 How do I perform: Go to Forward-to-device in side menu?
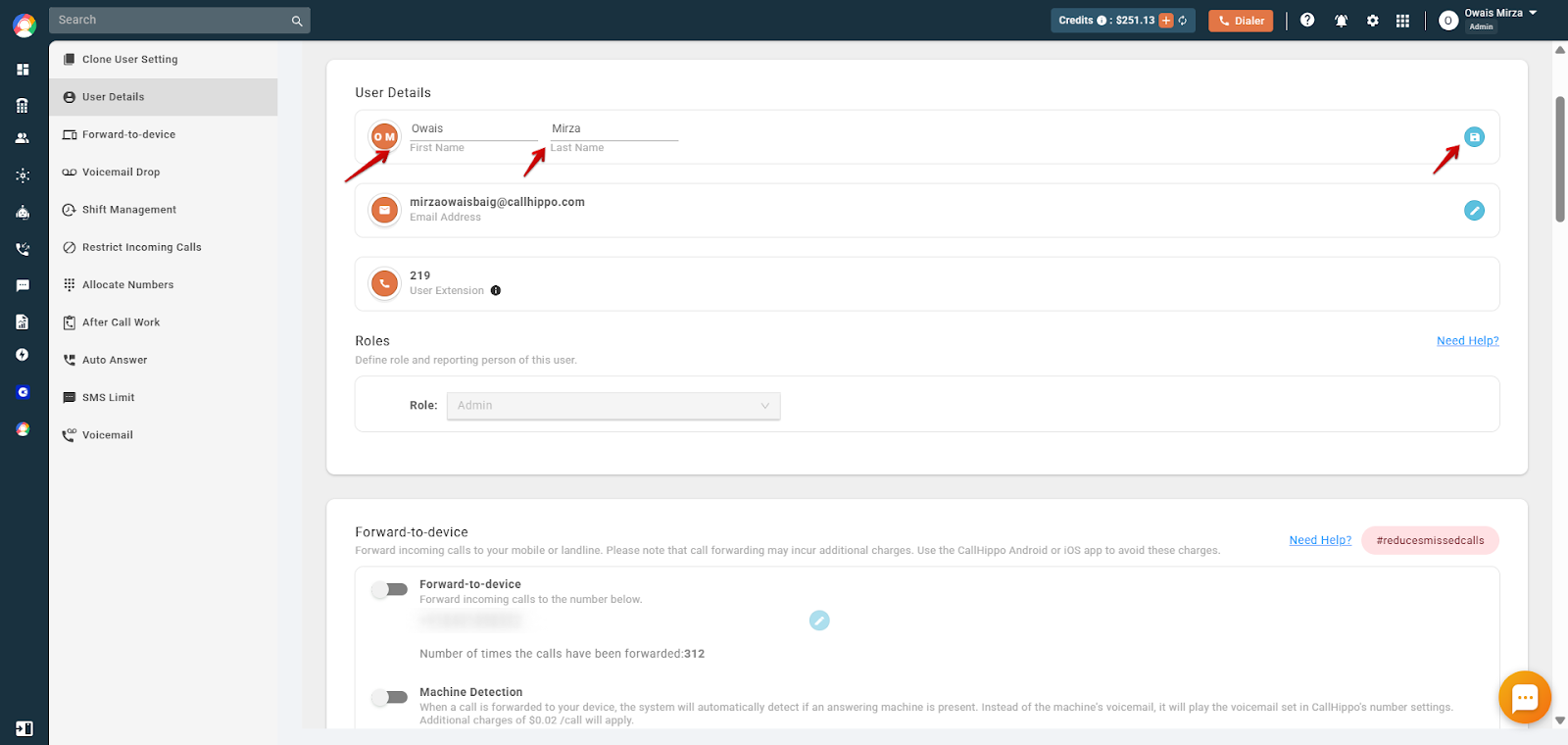point(164,134)
